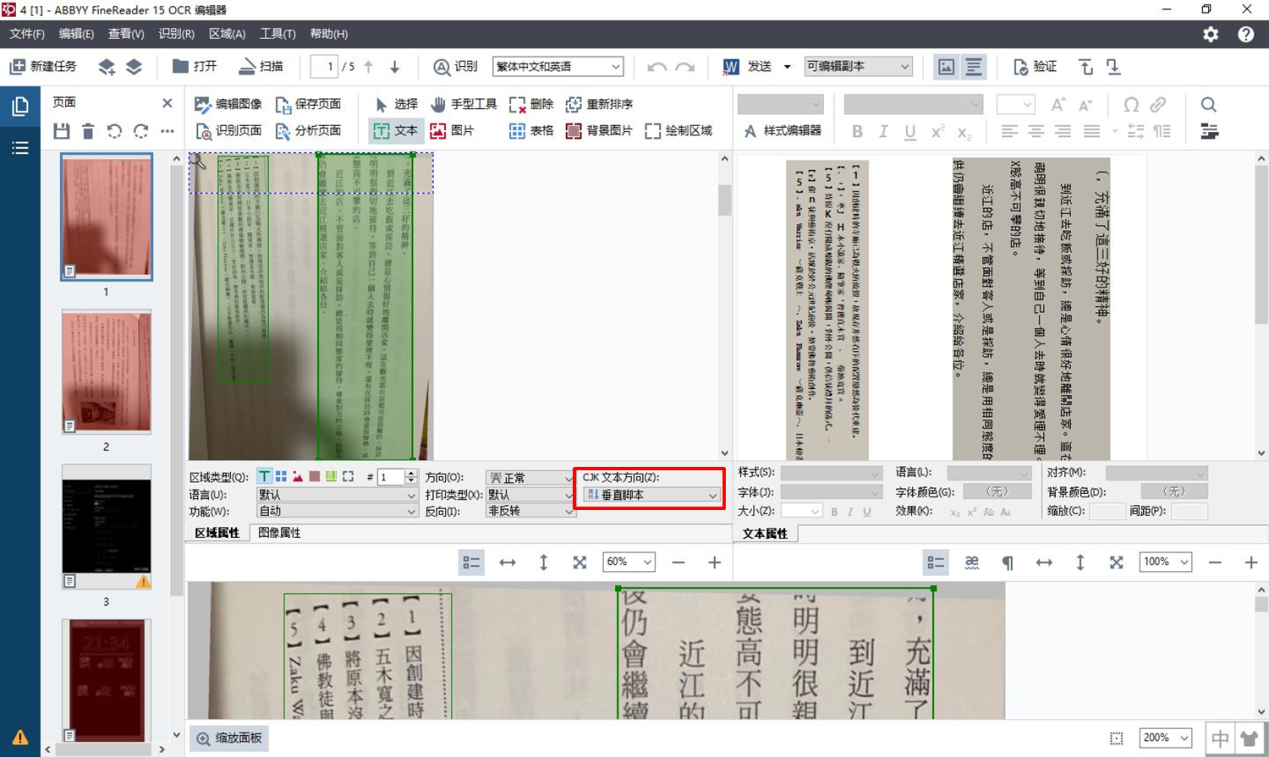This screenshot has height=757, width=1269.
Task: Save pages icon in 页面 panel
Action: pos(62,131)
